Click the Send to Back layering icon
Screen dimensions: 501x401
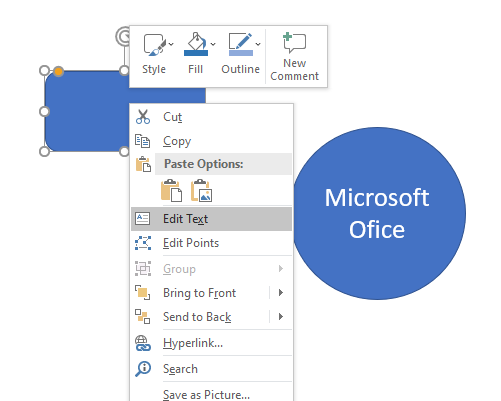pyautogui.click(x=143, y=317)
